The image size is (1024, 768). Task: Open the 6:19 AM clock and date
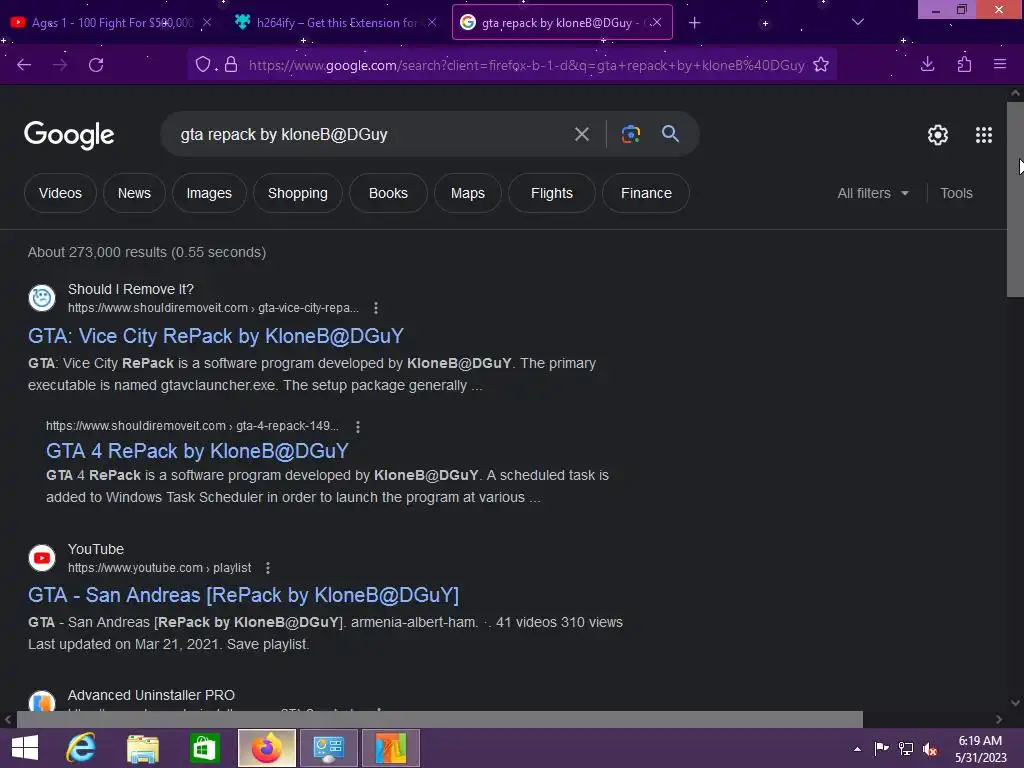point(980,749)
